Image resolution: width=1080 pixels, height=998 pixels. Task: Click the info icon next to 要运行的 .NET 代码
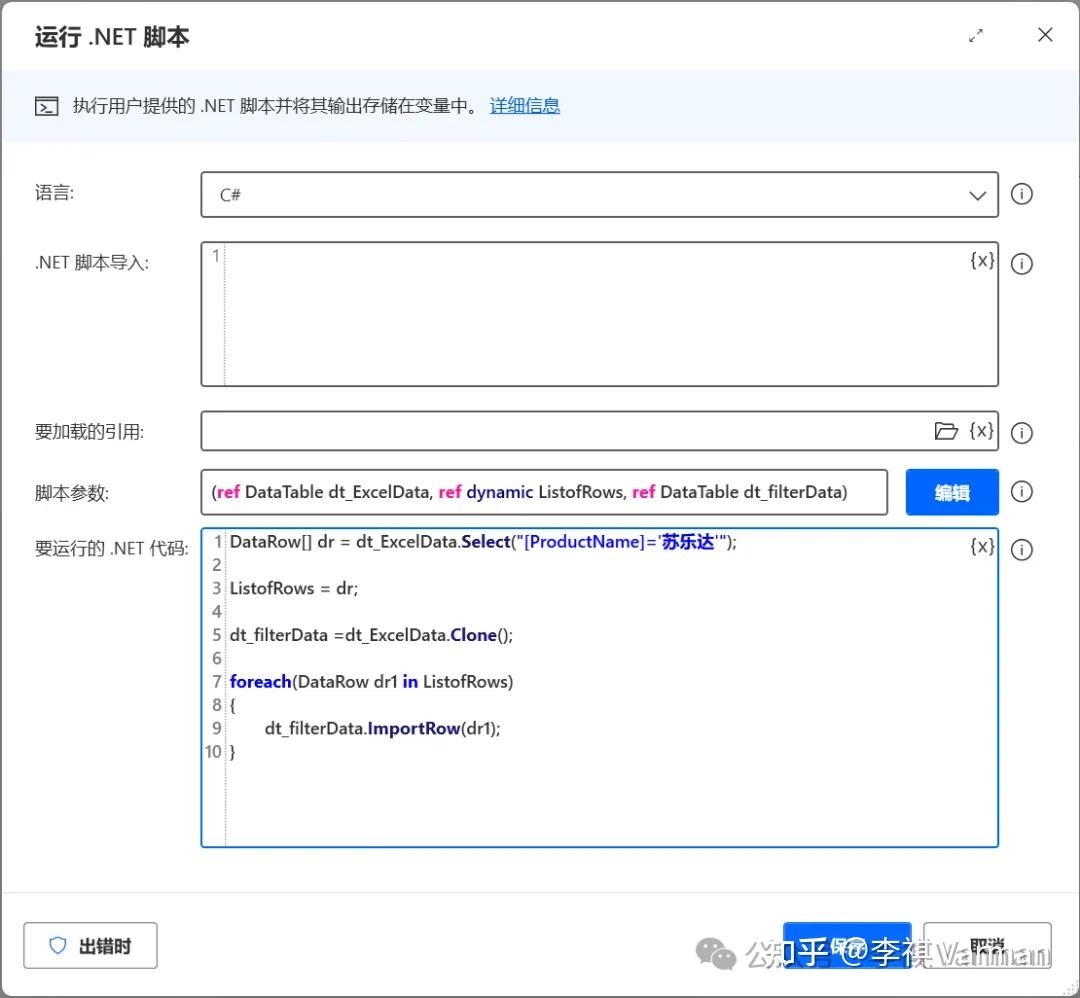[1021, 547]
